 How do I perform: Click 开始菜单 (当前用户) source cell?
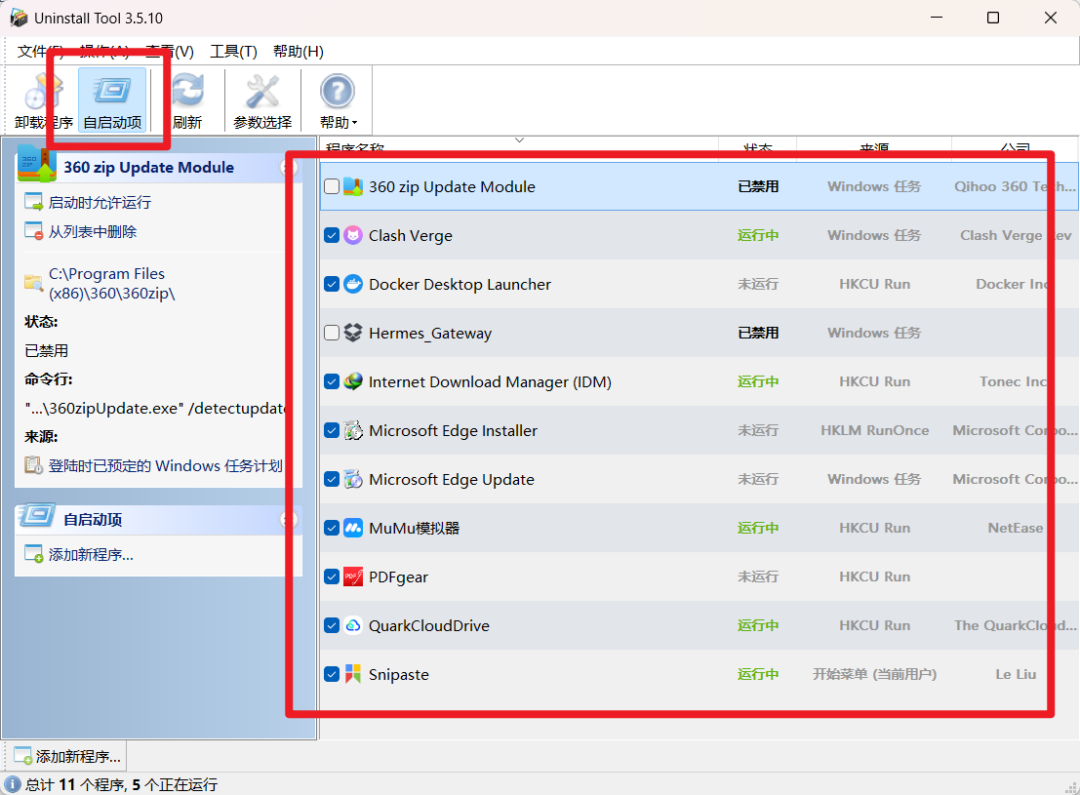(x=874, y=674)
